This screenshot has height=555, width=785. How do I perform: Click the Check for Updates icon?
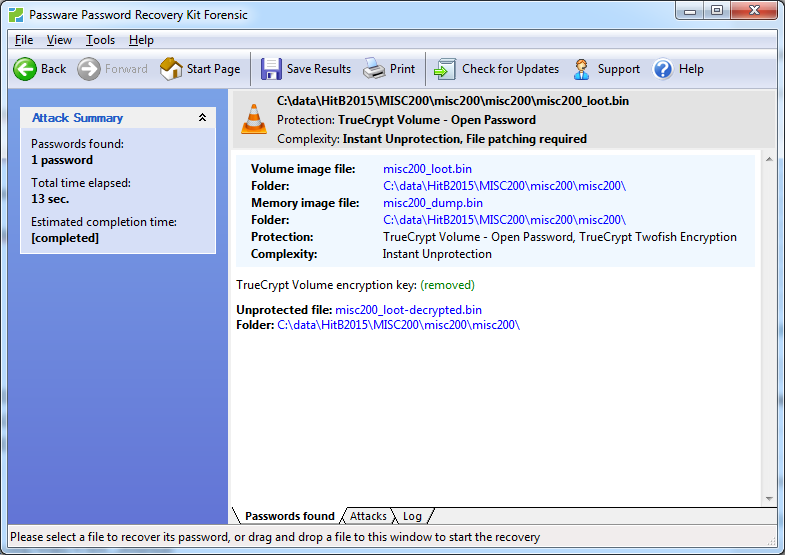tap(445, 69)
